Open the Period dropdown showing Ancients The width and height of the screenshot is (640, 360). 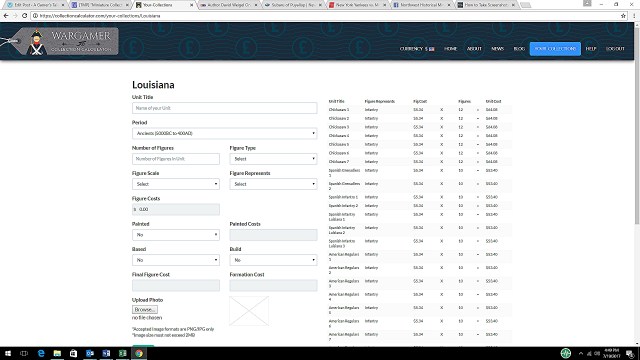[x=224, y=133]
